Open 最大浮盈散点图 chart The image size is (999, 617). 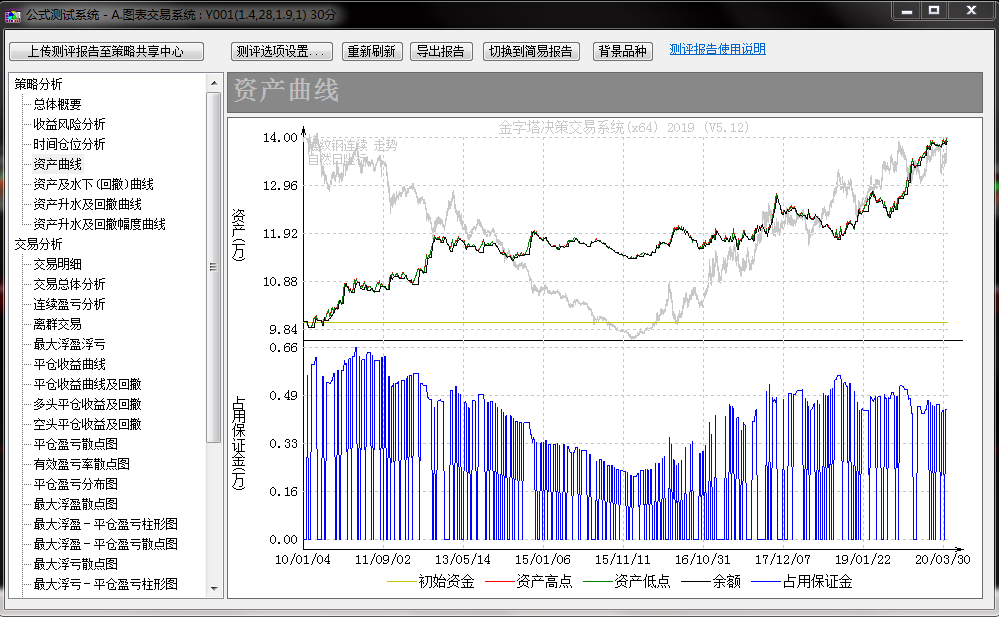pos(75,504)
